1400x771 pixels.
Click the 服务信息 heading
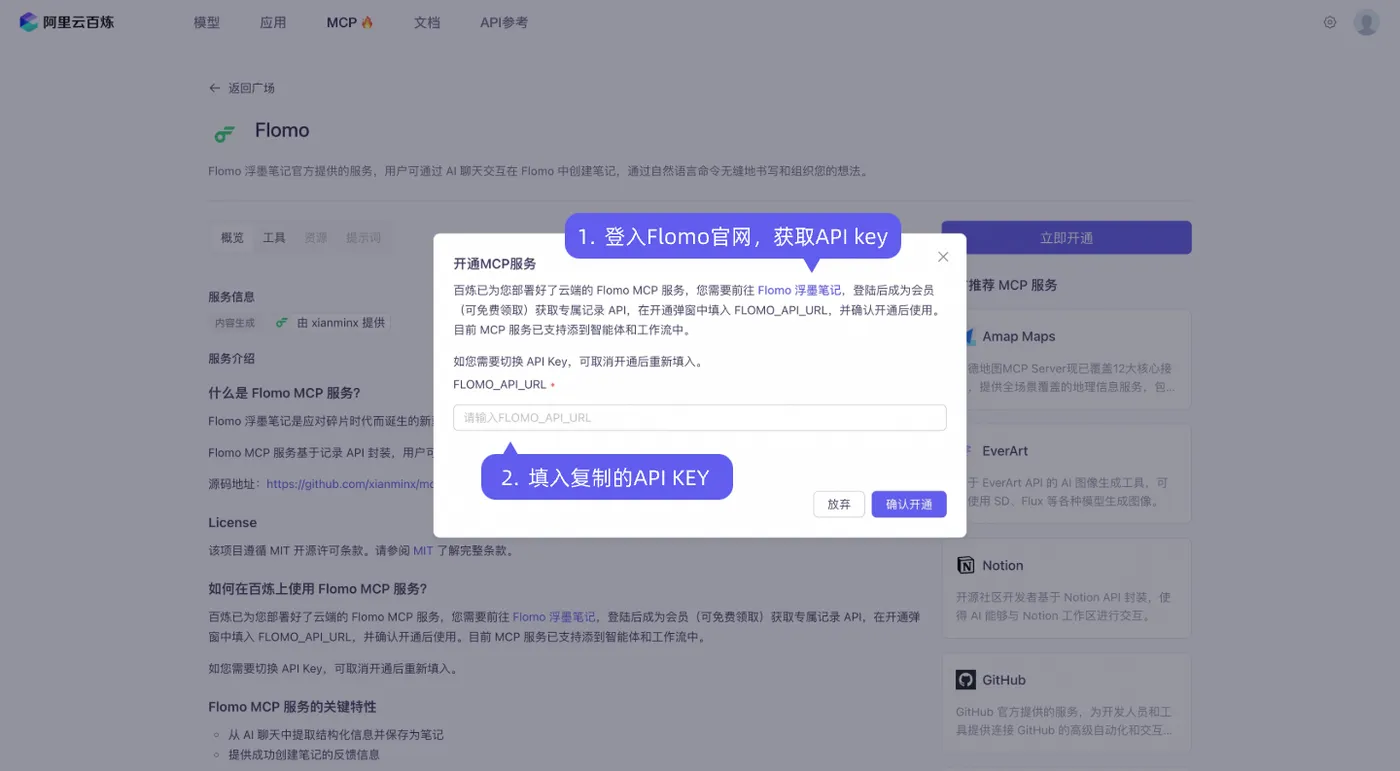(x=231, y=297)
